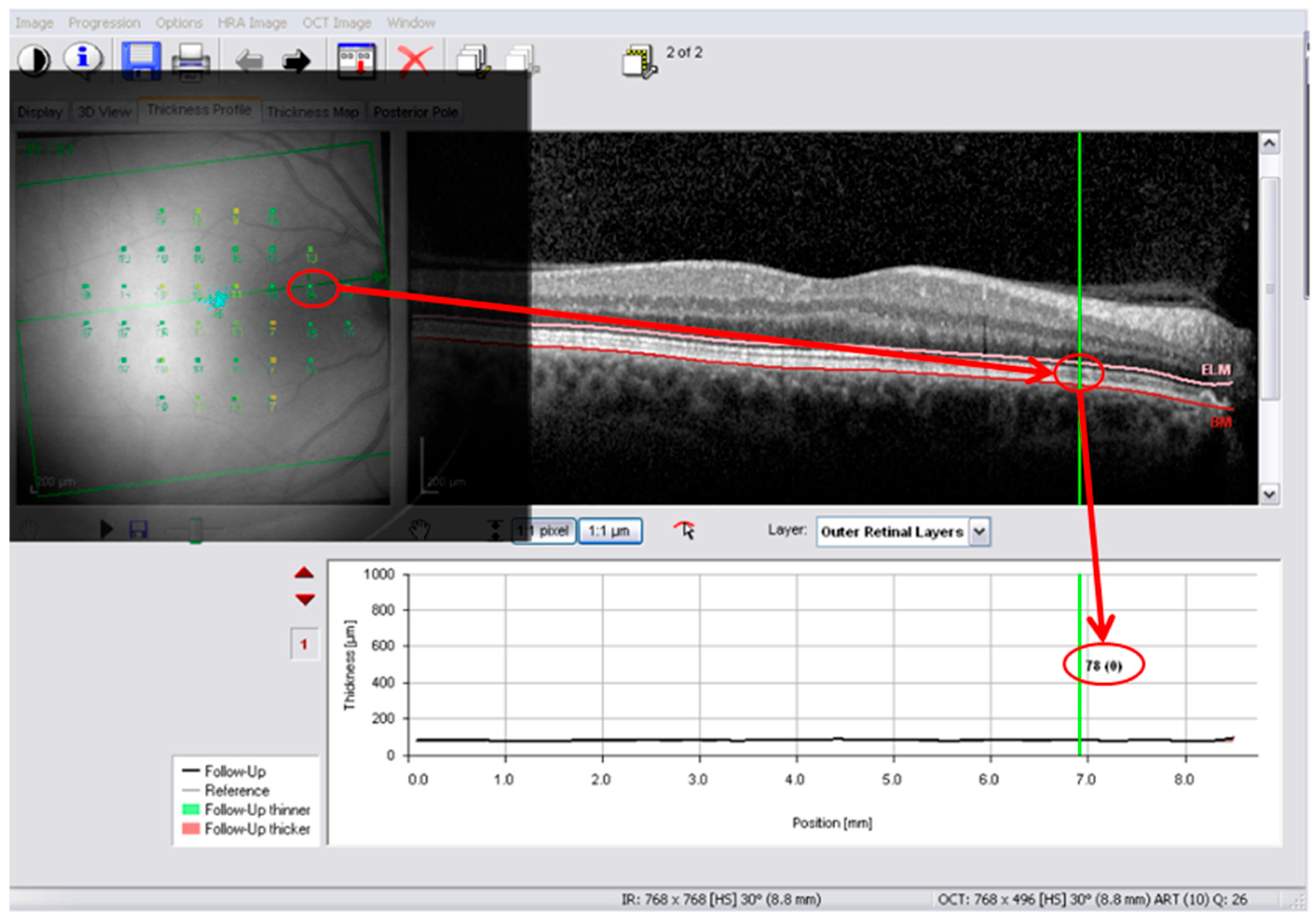Click the small save icon under fundus image

(x=139, y=529)
